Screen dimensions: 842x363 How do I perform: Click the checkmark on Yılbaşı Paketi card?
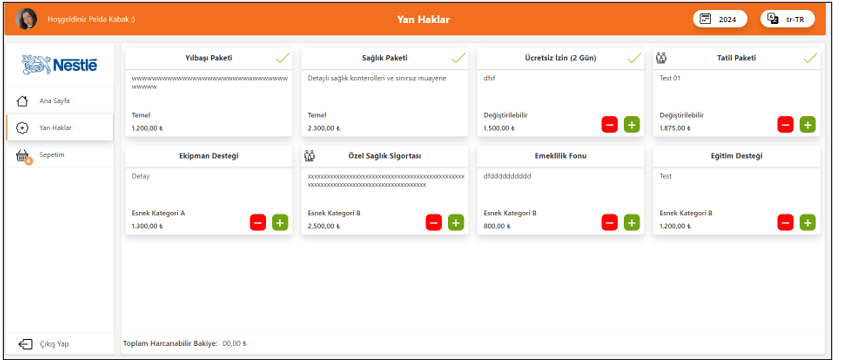pyautogui.click(x=282, y=58)
